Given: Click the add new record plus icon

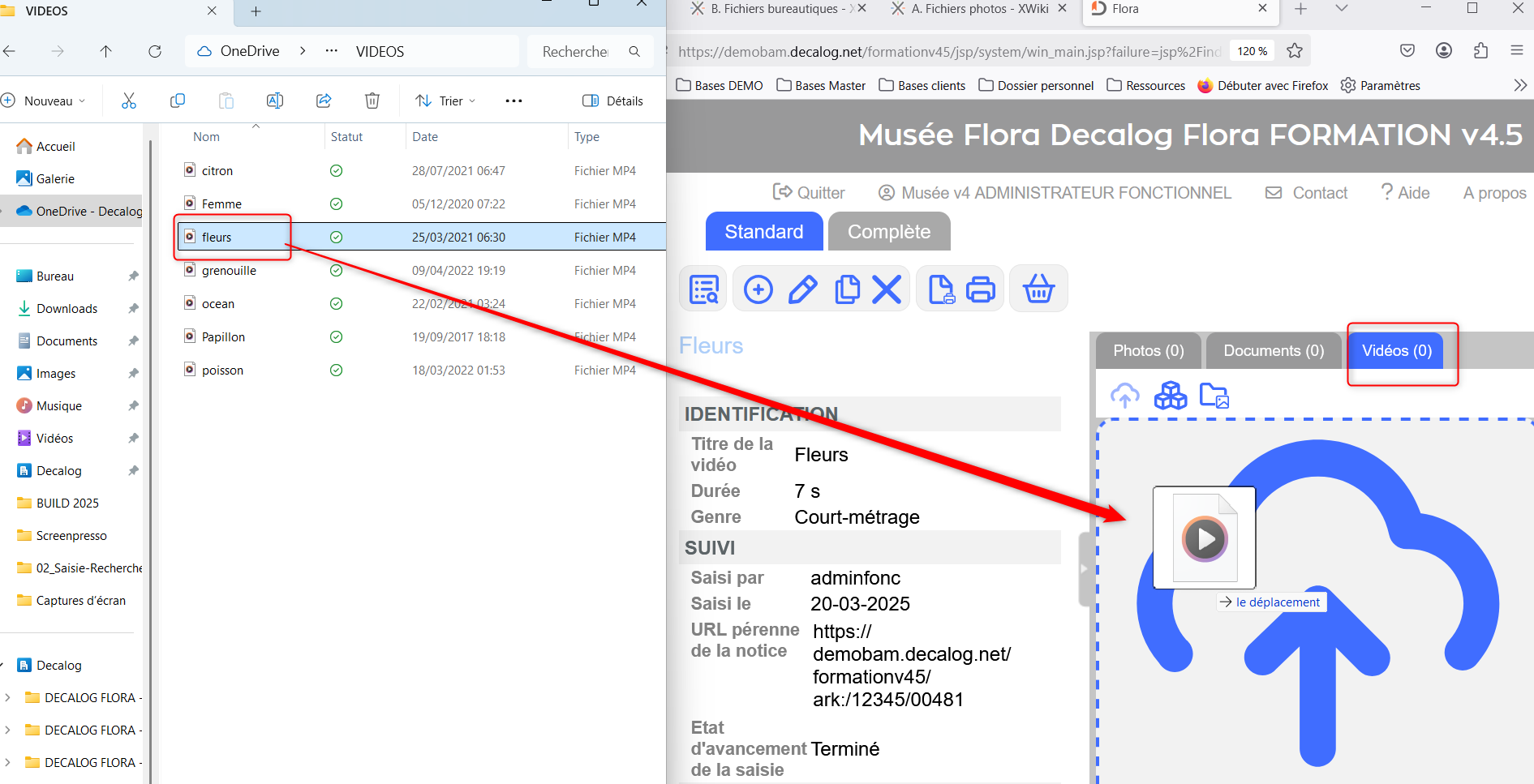Looking at the screenshot, I should [x=758, y=289].
